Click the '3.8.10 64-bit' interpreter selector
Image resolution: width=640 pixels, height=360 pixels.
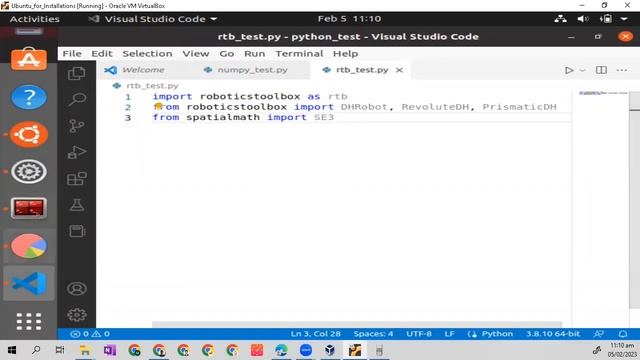pyautogui.click(x=553, y=334)
